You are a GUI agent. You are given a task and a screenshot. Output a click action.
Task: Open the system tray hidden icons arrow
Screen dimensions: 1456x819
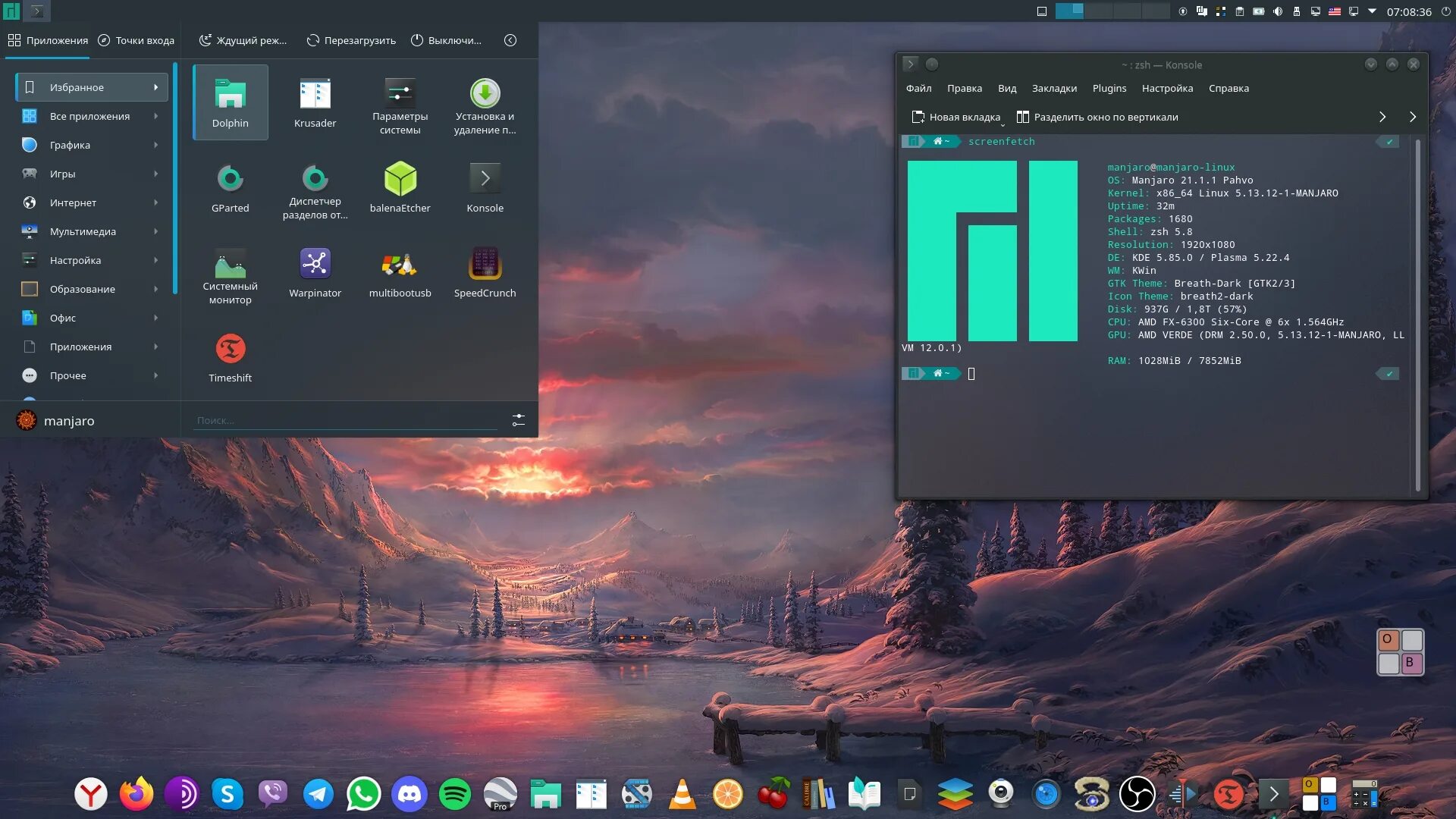click(1372, 11)
